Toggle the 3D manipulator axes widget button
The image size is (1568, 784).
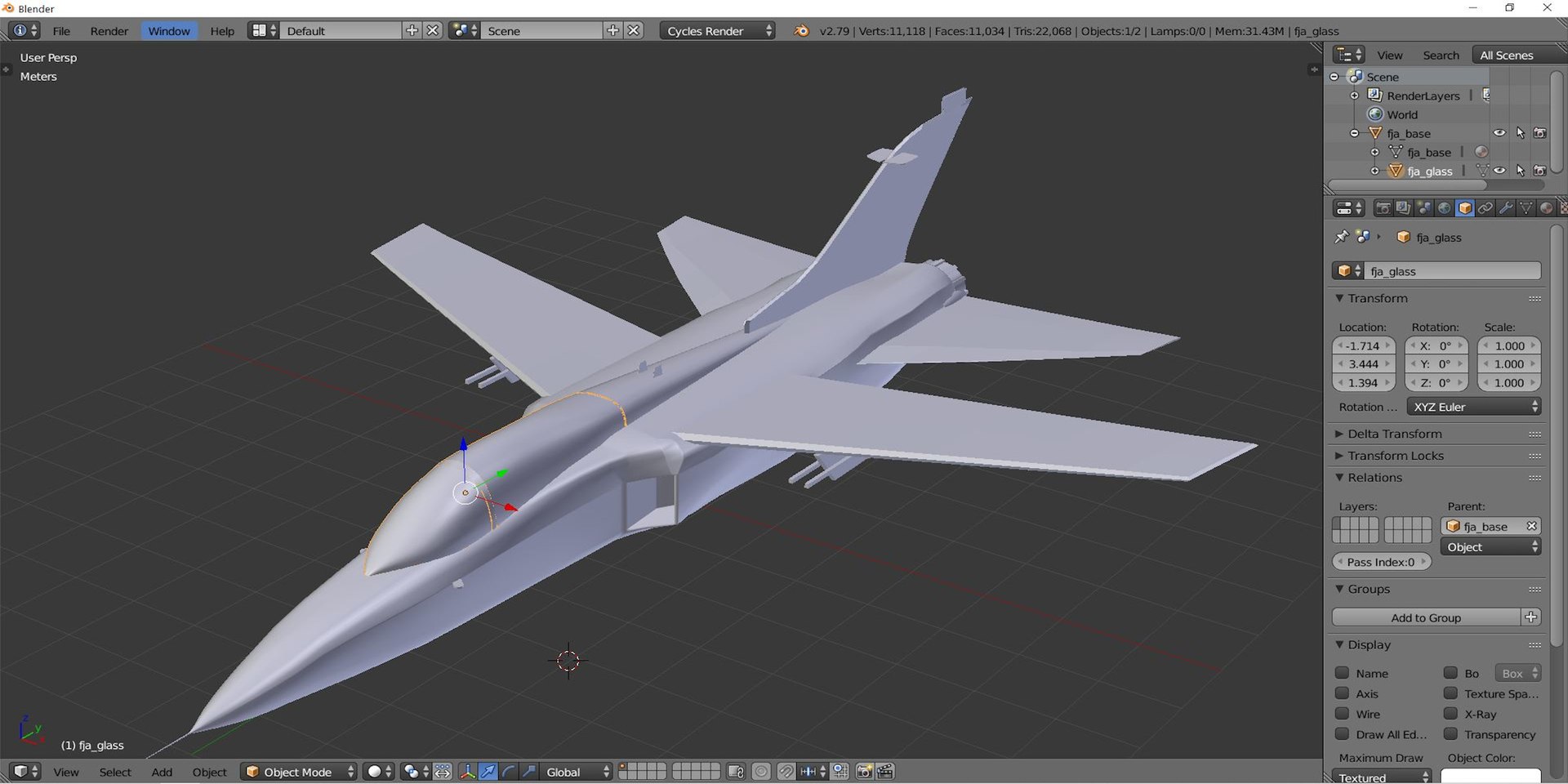point(467,772)
